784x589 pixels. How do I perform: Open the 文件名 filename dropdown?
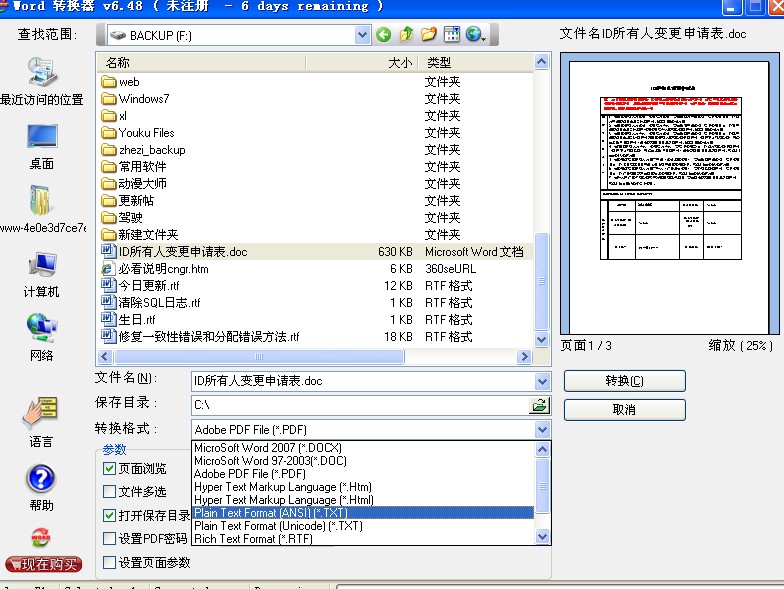coord(542,381)
